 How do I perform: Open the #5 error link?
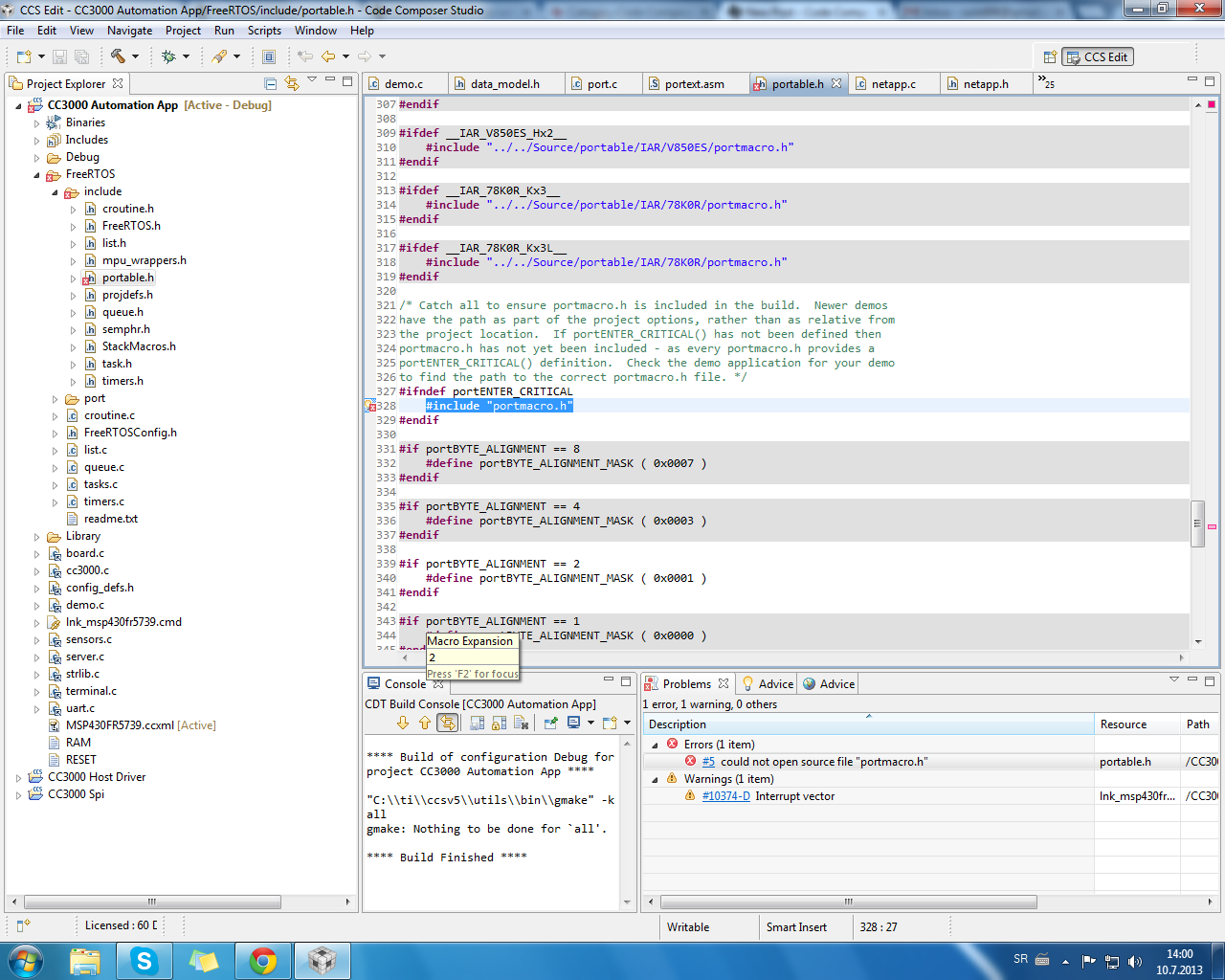pos(708,762)
